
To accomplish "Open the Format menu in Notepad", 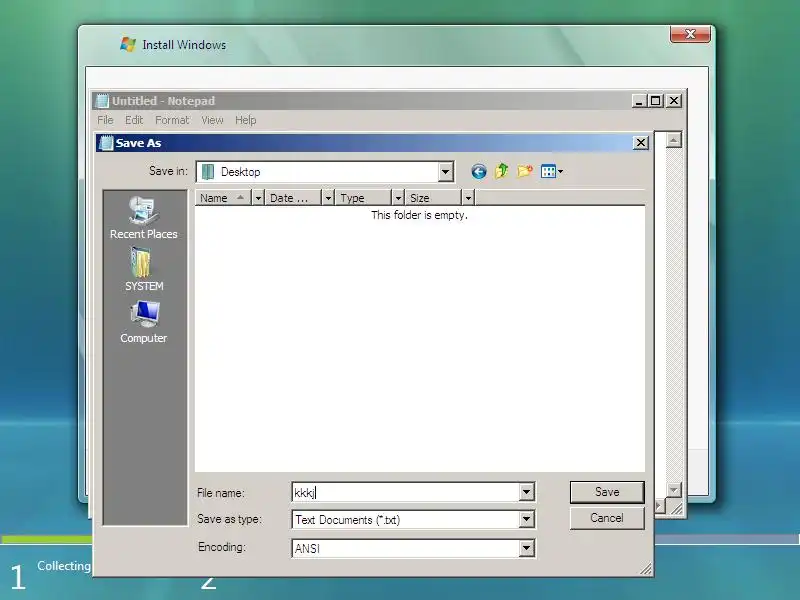I will tap(172, 120).
